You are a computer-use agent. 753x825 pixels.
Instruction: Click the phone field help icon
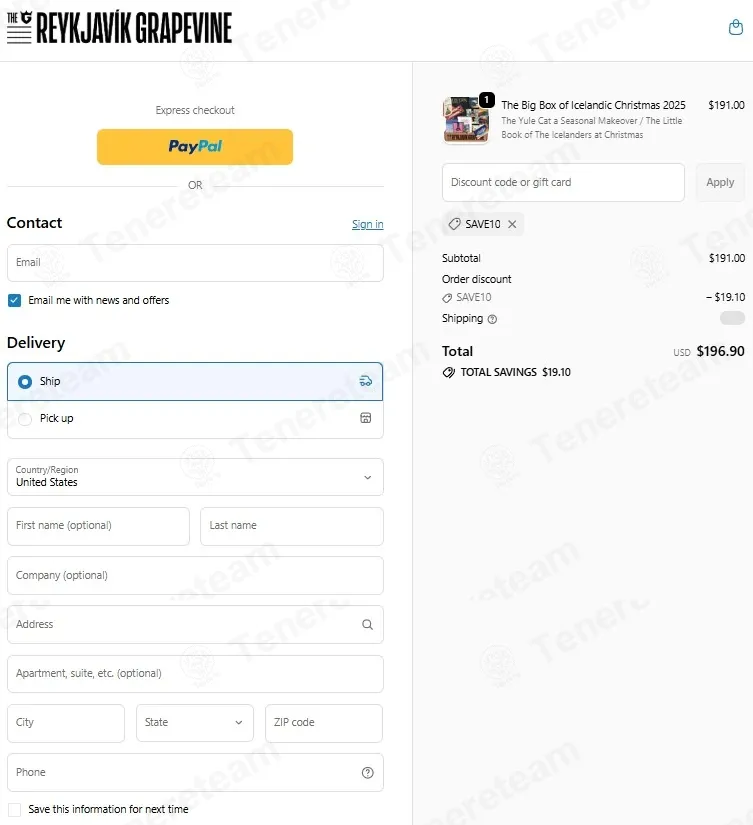coord(367,772)
